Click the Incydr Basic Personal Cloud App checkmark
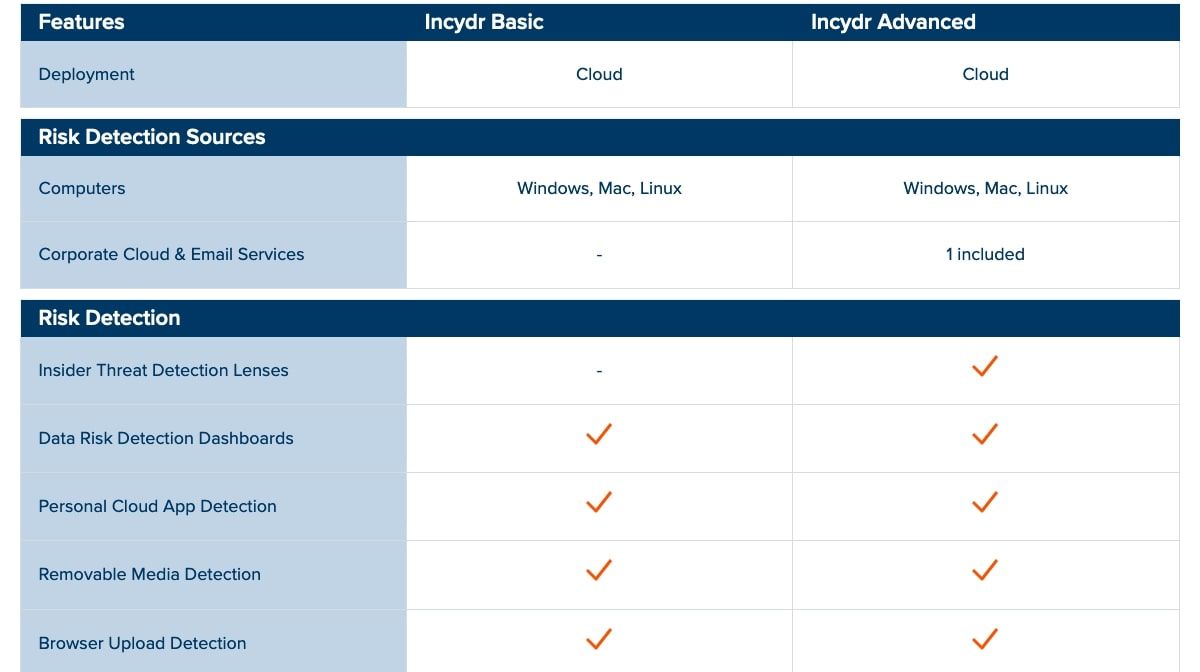The image size is (1200, 672). tap(599, 503)
